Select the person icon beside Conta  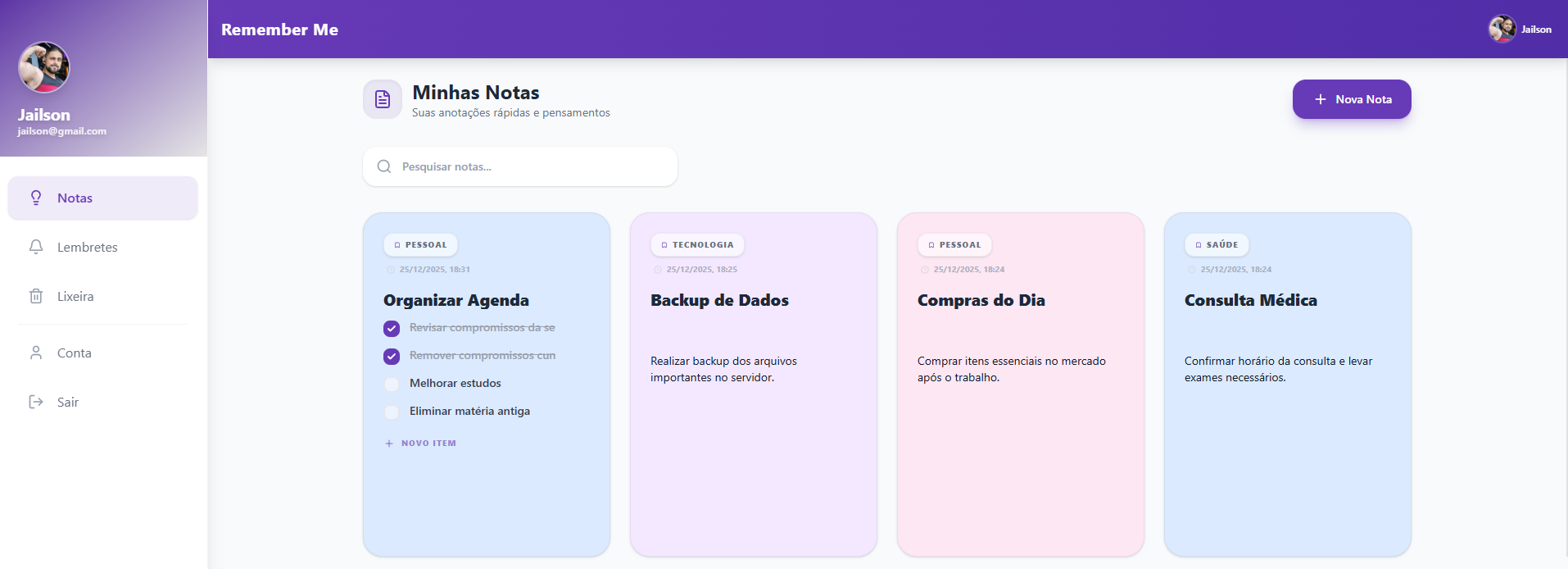(35, 353)
